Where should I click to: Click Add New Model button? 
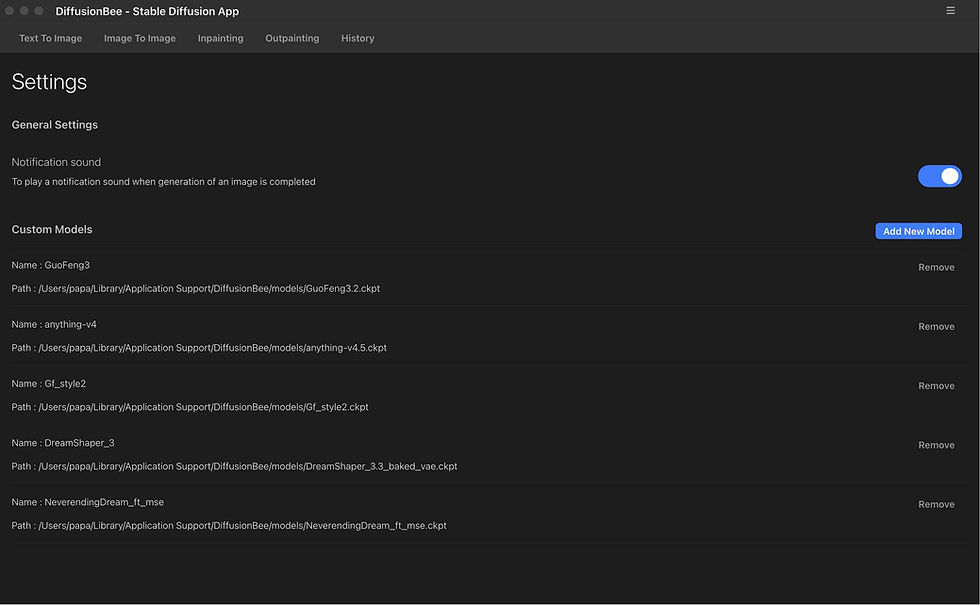(918, 231)
